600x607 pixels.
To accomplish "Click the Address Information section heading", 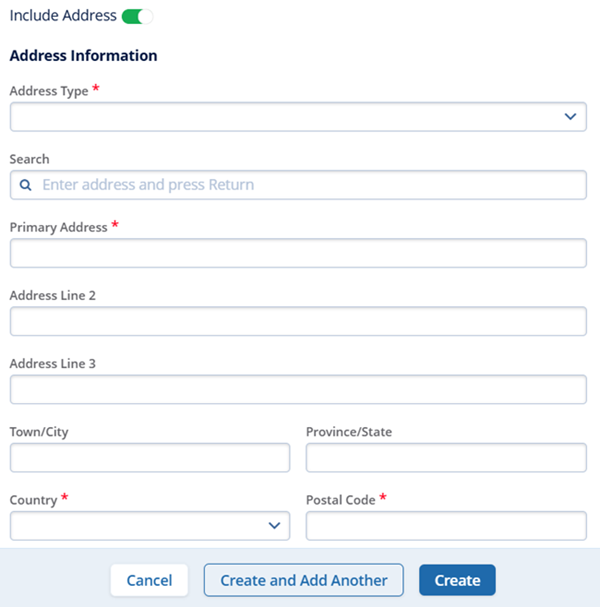I will (x=83, y=56).
